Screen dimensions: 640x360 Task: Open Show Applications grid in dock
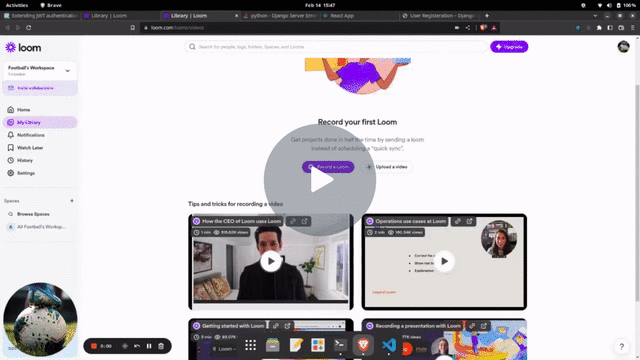(x=251, y=345)
